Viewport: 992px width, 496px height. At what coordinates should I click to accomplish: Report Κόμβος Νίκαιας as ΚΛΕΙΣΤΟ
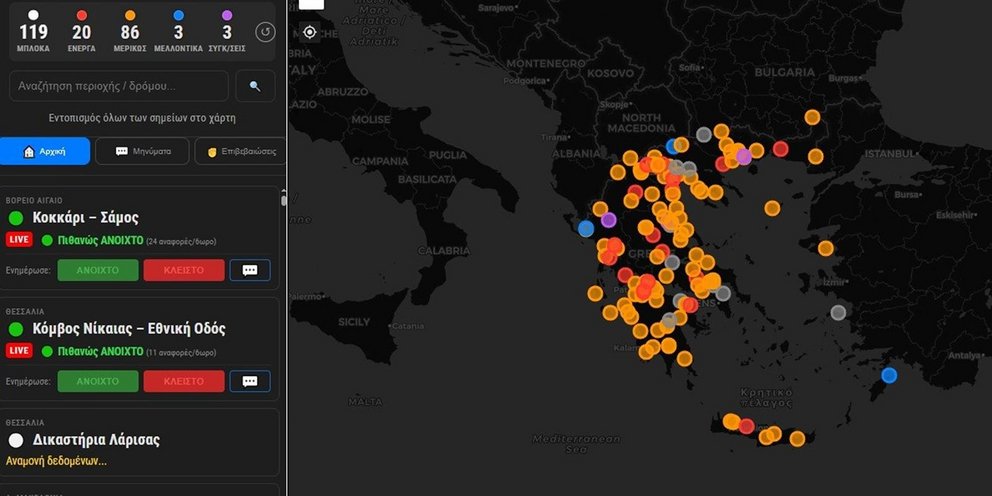coord(184,381)
